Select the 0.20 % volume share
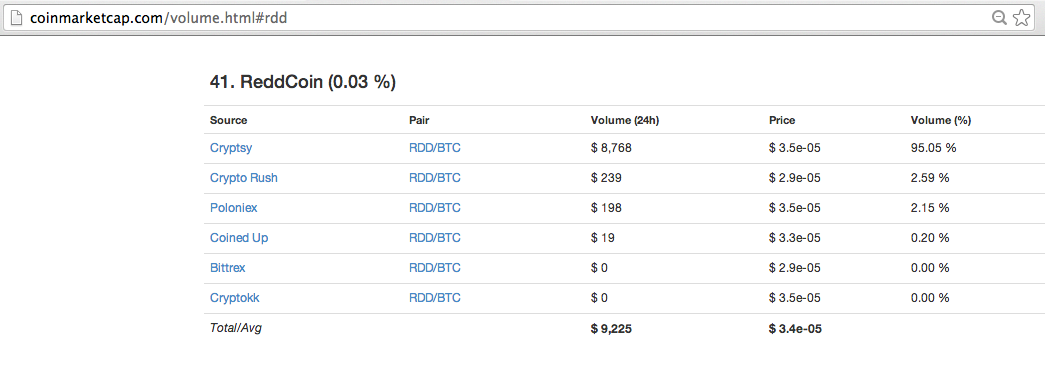Screen dimensions: 1045x369 point(930,238)
